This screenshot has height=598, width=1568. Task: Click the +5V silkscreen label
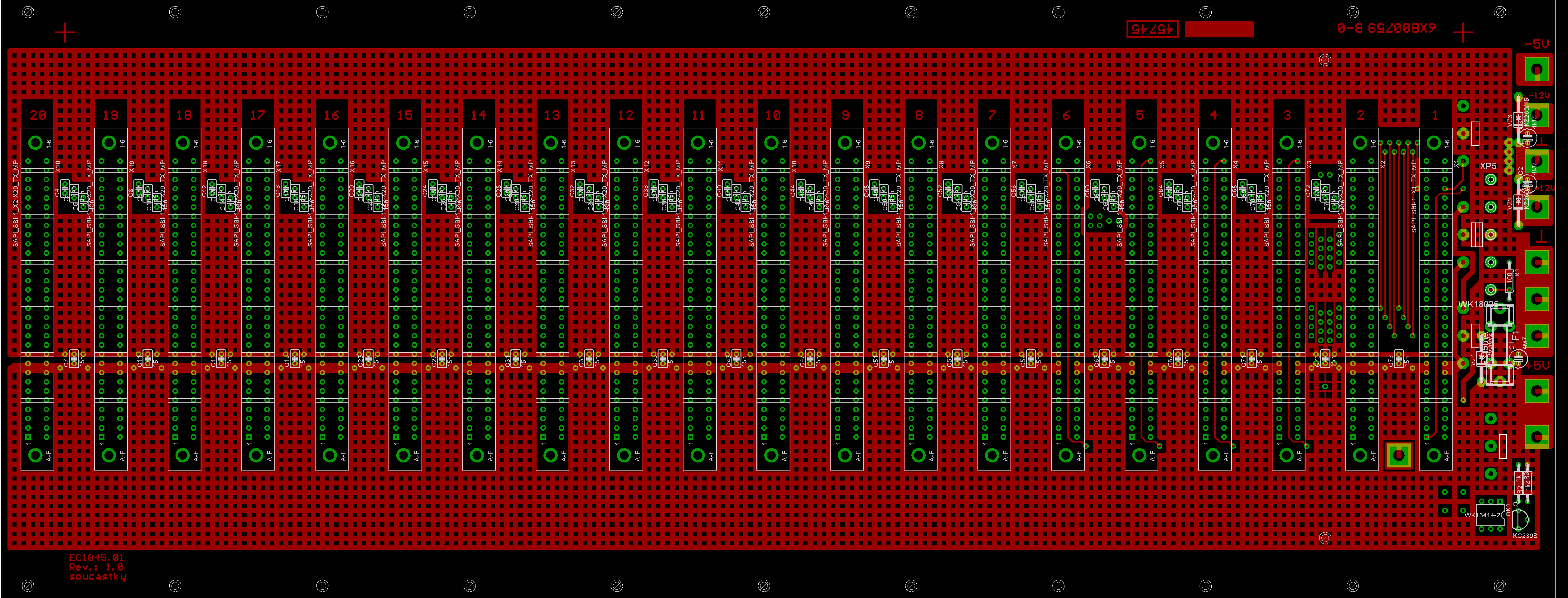(x=1537, y=365)
